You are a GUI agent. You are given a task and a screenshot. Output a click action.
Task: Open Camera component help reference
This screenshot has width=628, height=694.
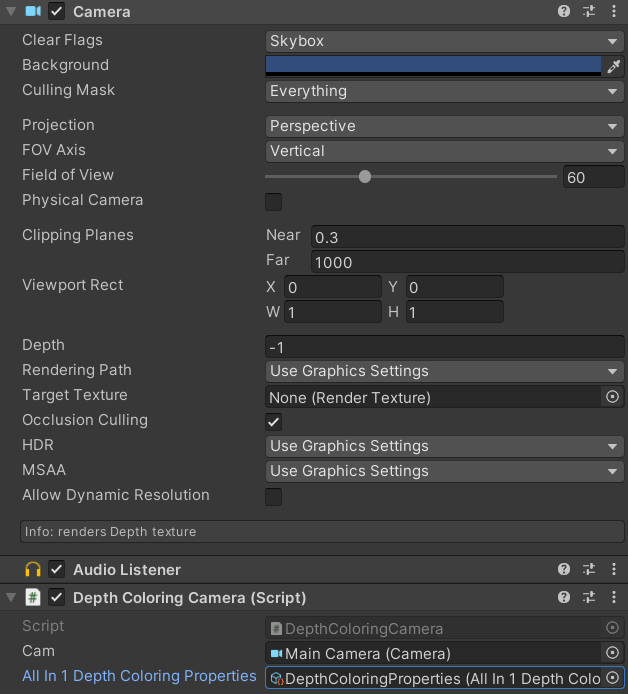pyautogui.click(x=563, y=11)
